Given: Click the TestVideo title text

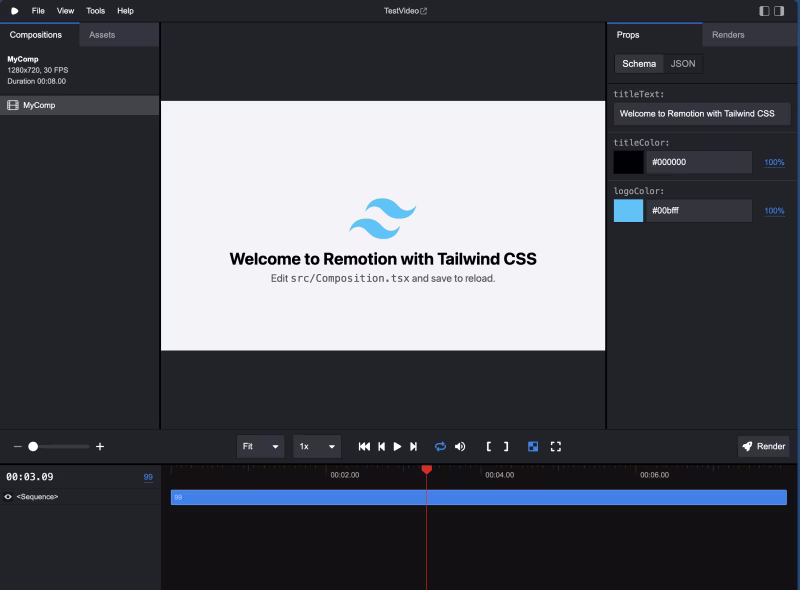Looking at the screenshot, I should [x=402, y=11].
